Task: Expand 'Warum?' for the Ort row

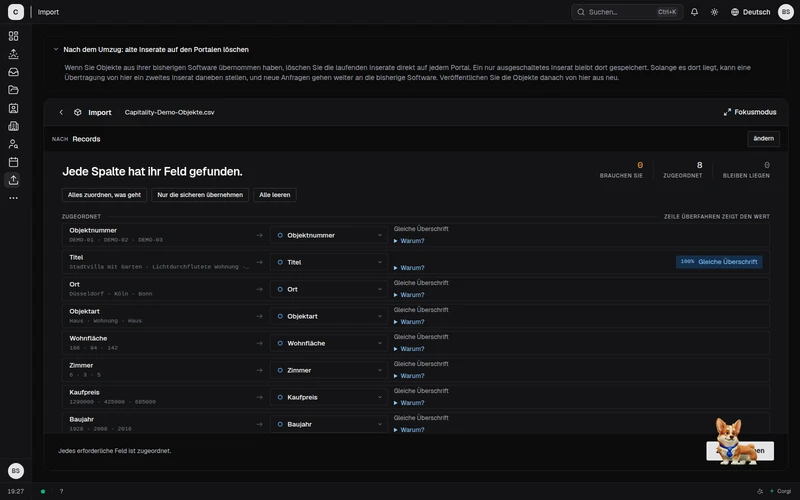Action: [409, 295]
